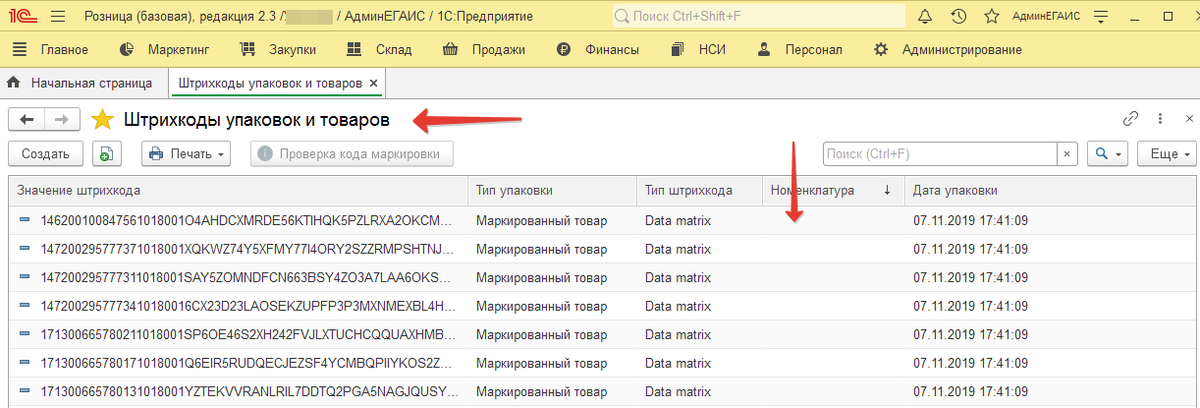Switch to Начальная страница tab
Image resolution: width=1200 pixels, height=408 pixels.
pos(80,83)
